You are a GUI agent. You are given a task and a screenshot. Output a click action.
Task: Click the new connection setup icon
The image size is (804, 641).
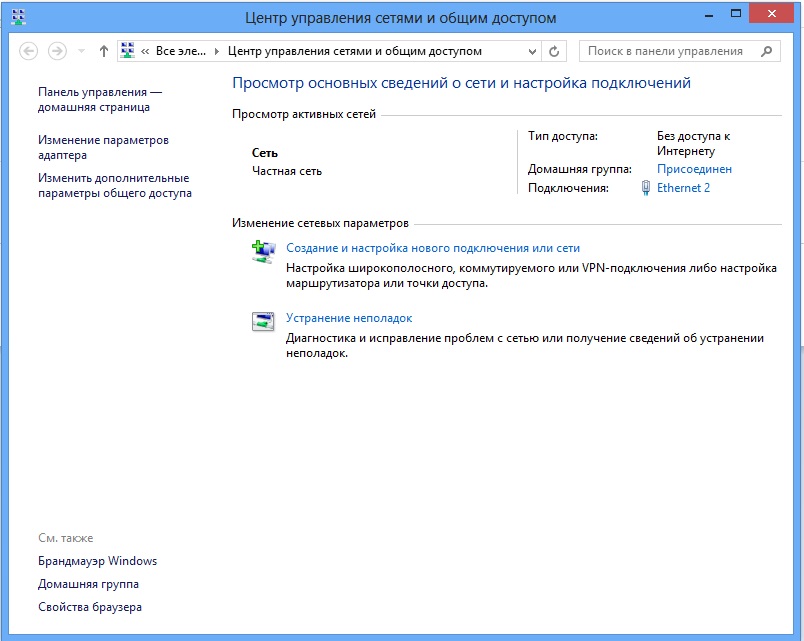(262, 252)
